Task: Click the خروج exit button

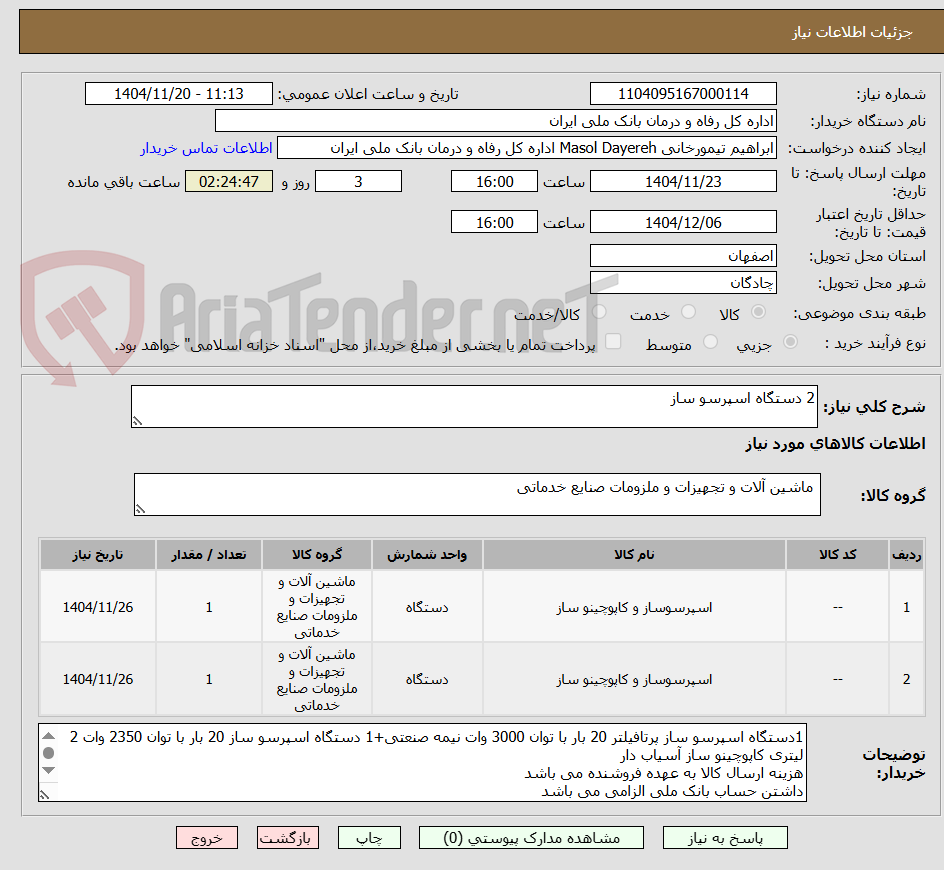Action: 206,837
